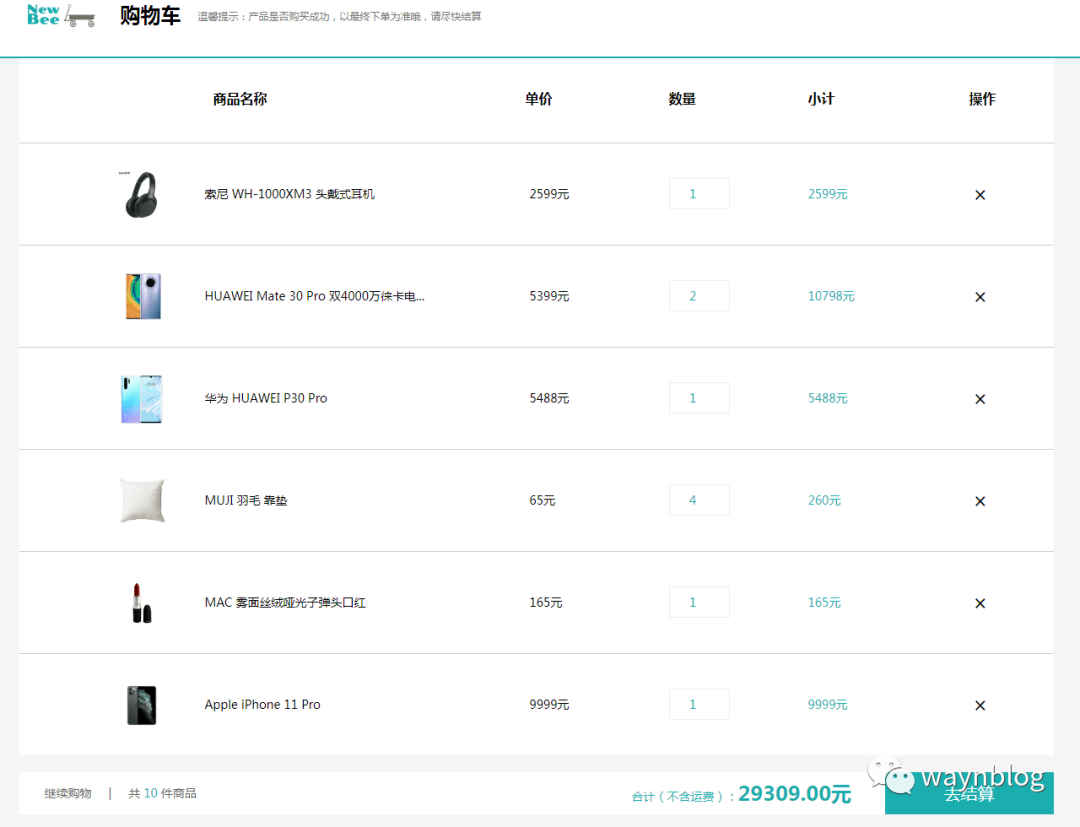Click the 260元 subtotal
This screenshot has height=827, width=1080.
coord(824,501)
